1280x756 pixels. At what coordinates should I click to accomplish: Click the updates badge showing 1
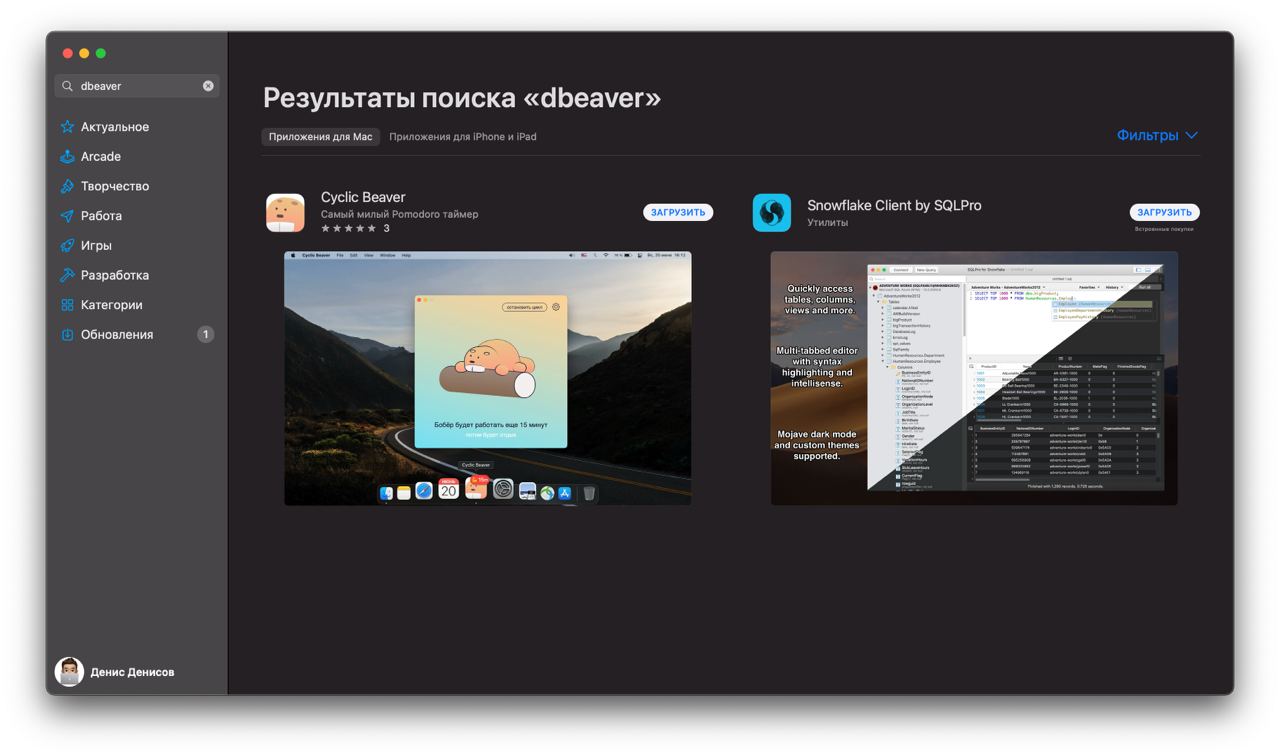click(205, 334)
